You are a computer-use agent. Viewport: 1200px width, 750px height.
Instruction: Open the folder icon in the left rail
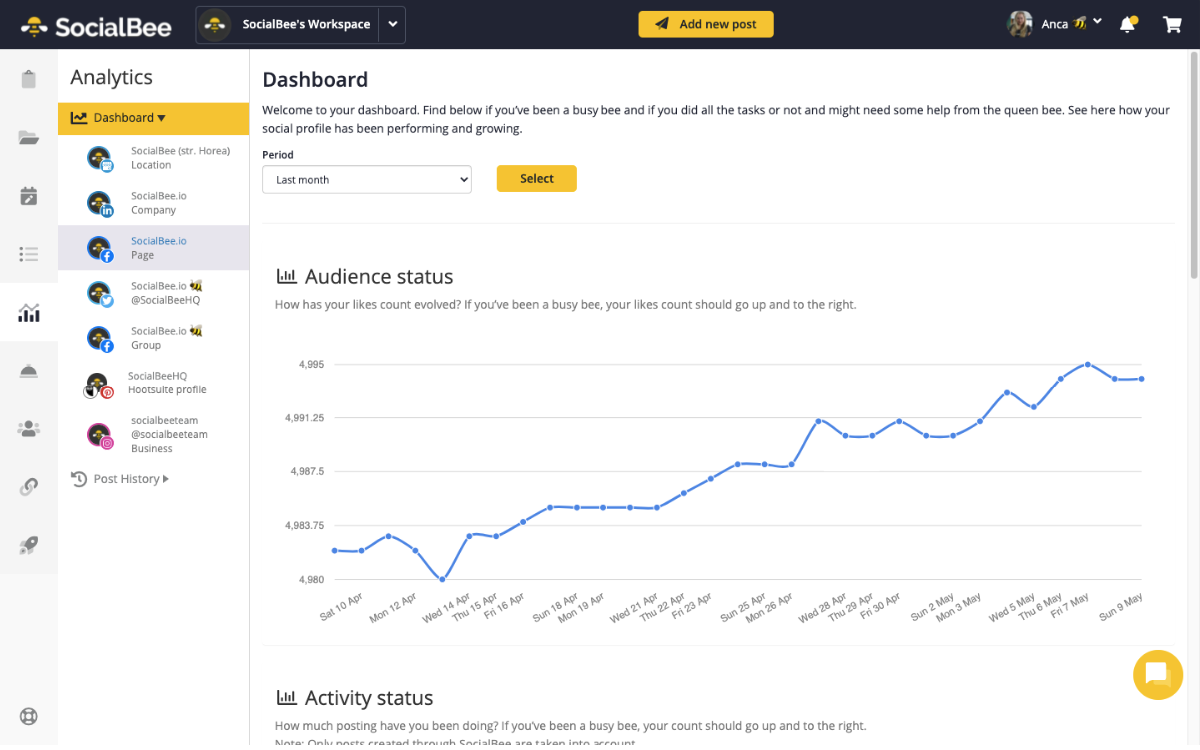point(29,138)
